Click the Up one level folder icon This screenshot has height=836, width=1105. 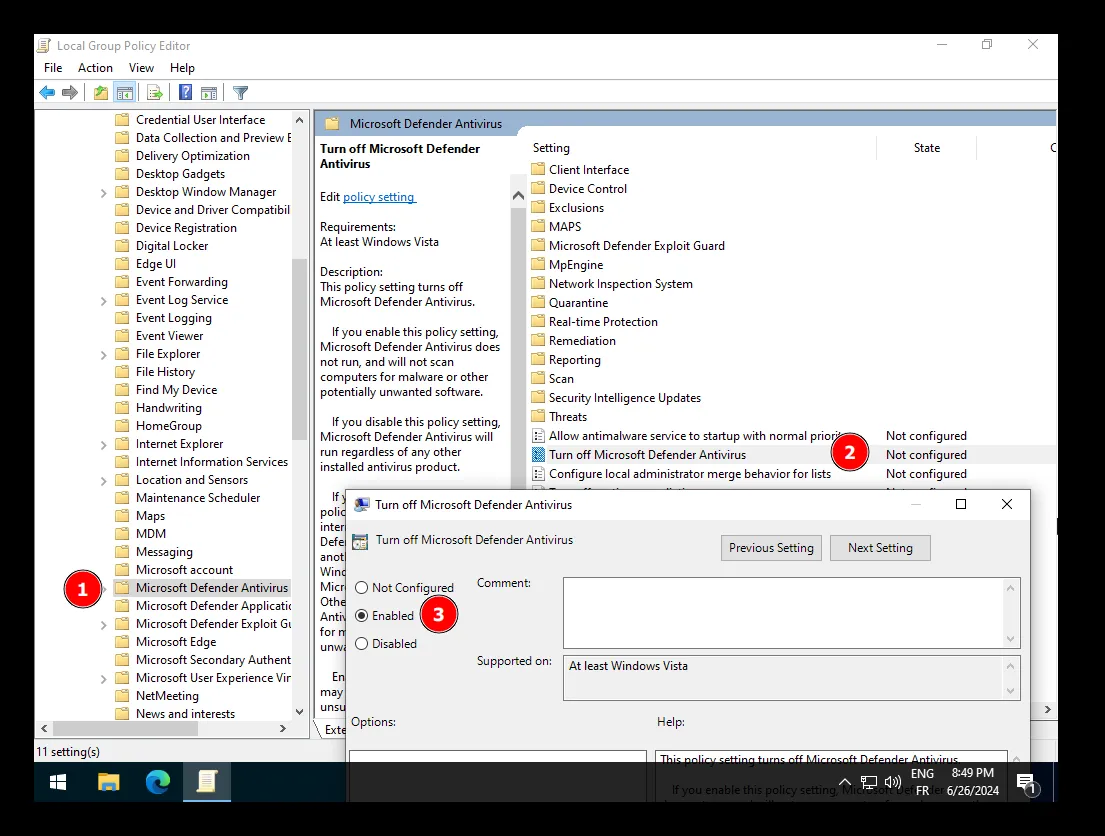click(100, 93)
